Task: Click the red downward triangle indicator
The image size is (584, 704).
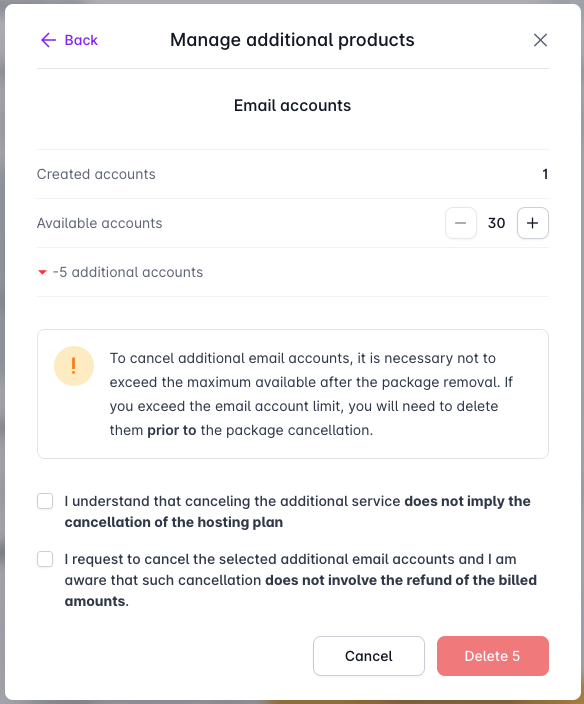Action: tap(43, 272)
